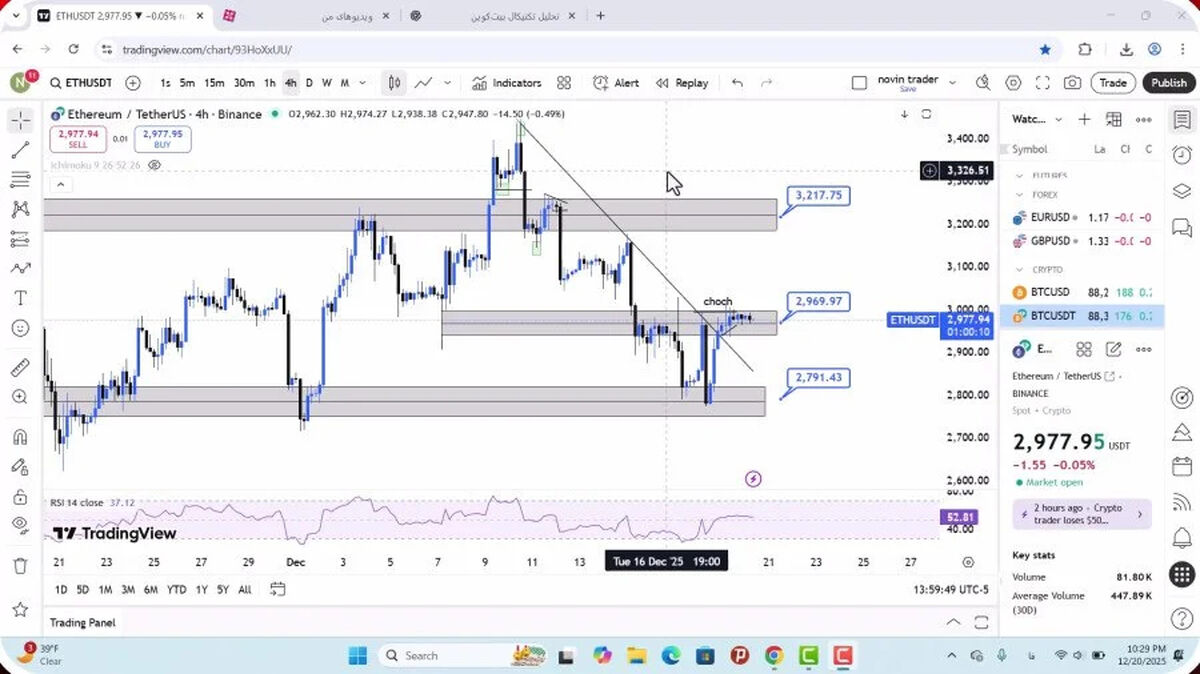The width and height of the screenshot is (1200, 674).
Task: Open the patterns drawing tool
Action: point(20,209)
